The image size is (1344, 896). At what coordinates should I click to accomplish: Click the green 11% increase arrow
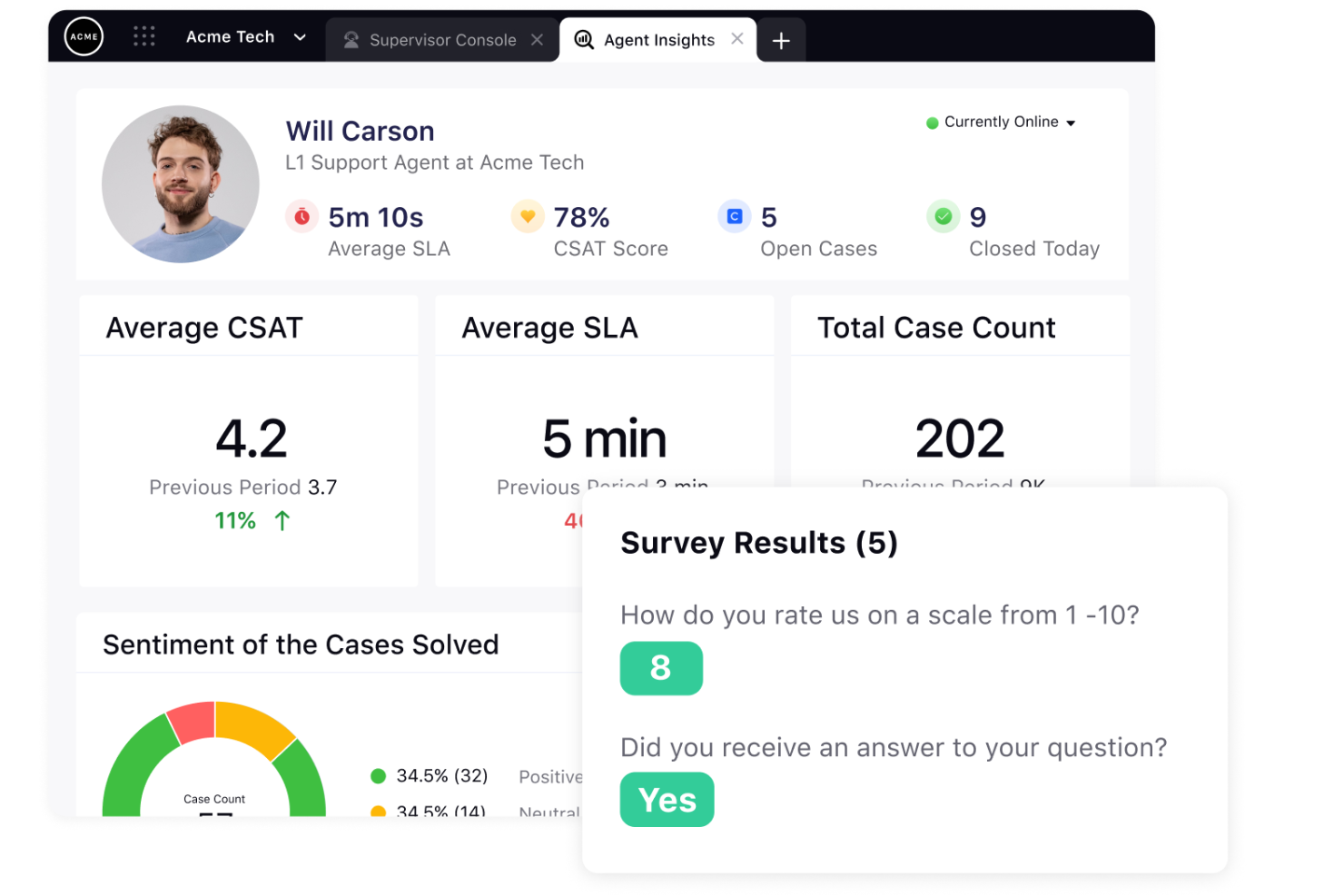pyautogui.click(x=282, y=521)
